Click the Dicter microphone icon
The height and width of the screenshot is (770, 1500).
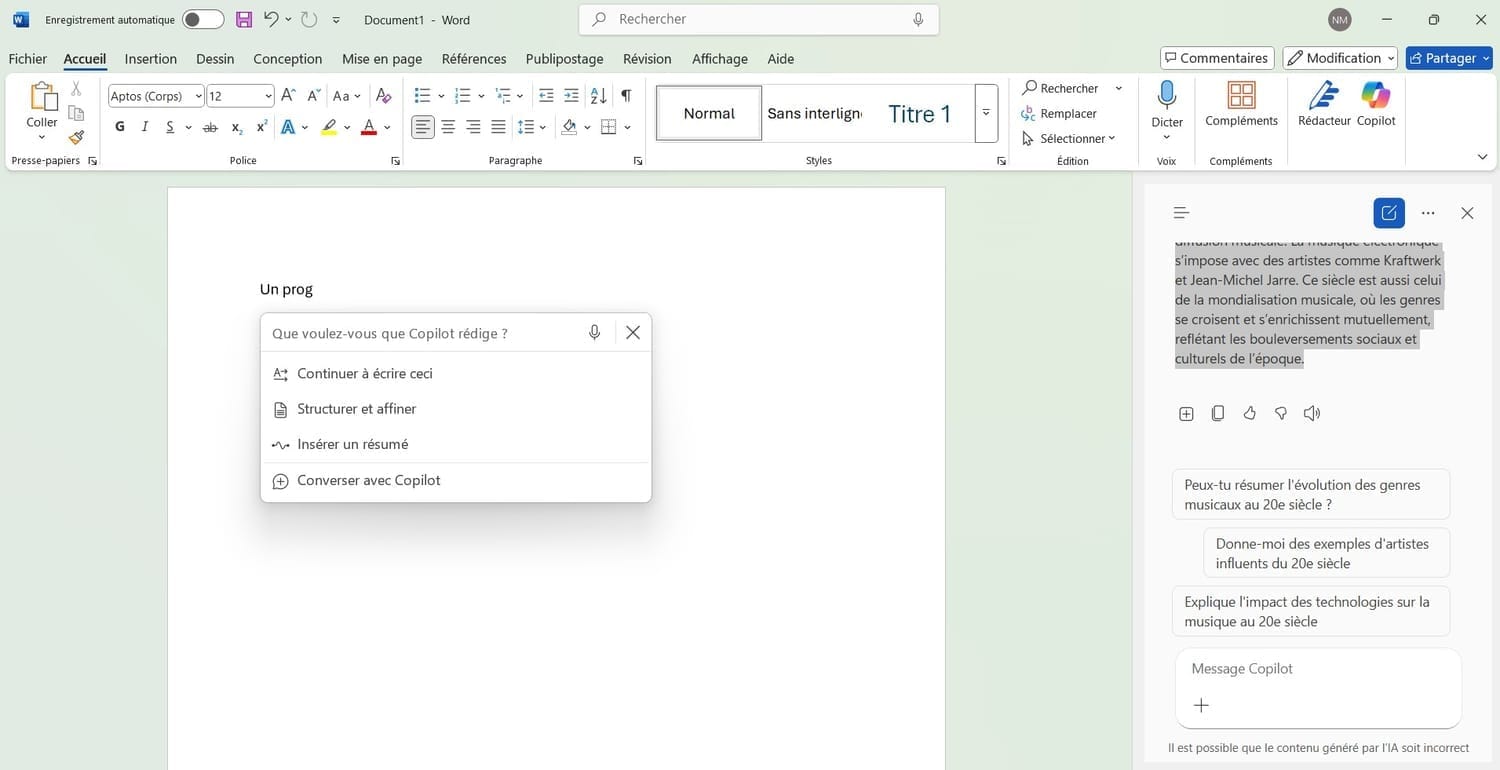[x=1166, y=96]
